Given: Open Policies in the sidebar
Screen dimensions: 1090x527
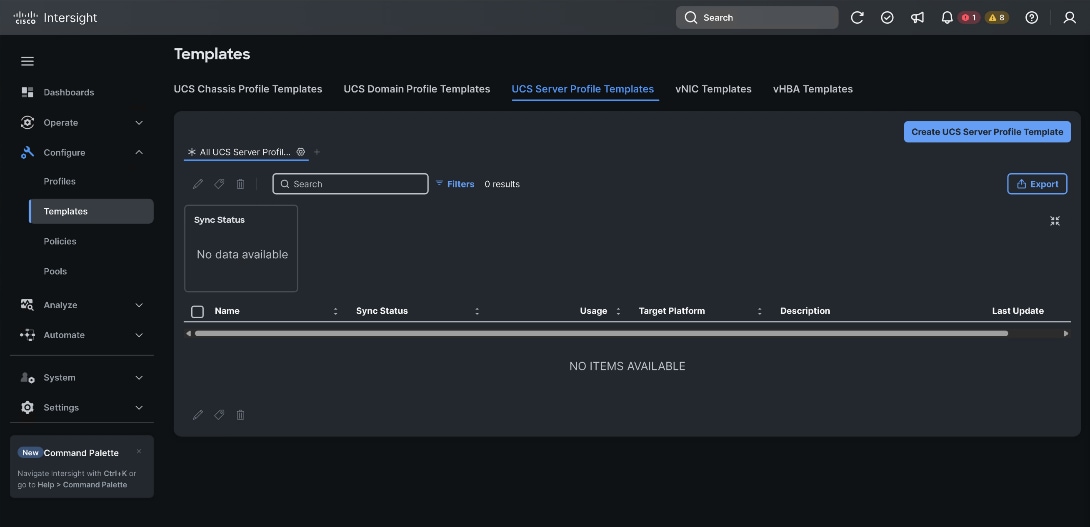Looking at the screenshot, I should pos(60,241).
